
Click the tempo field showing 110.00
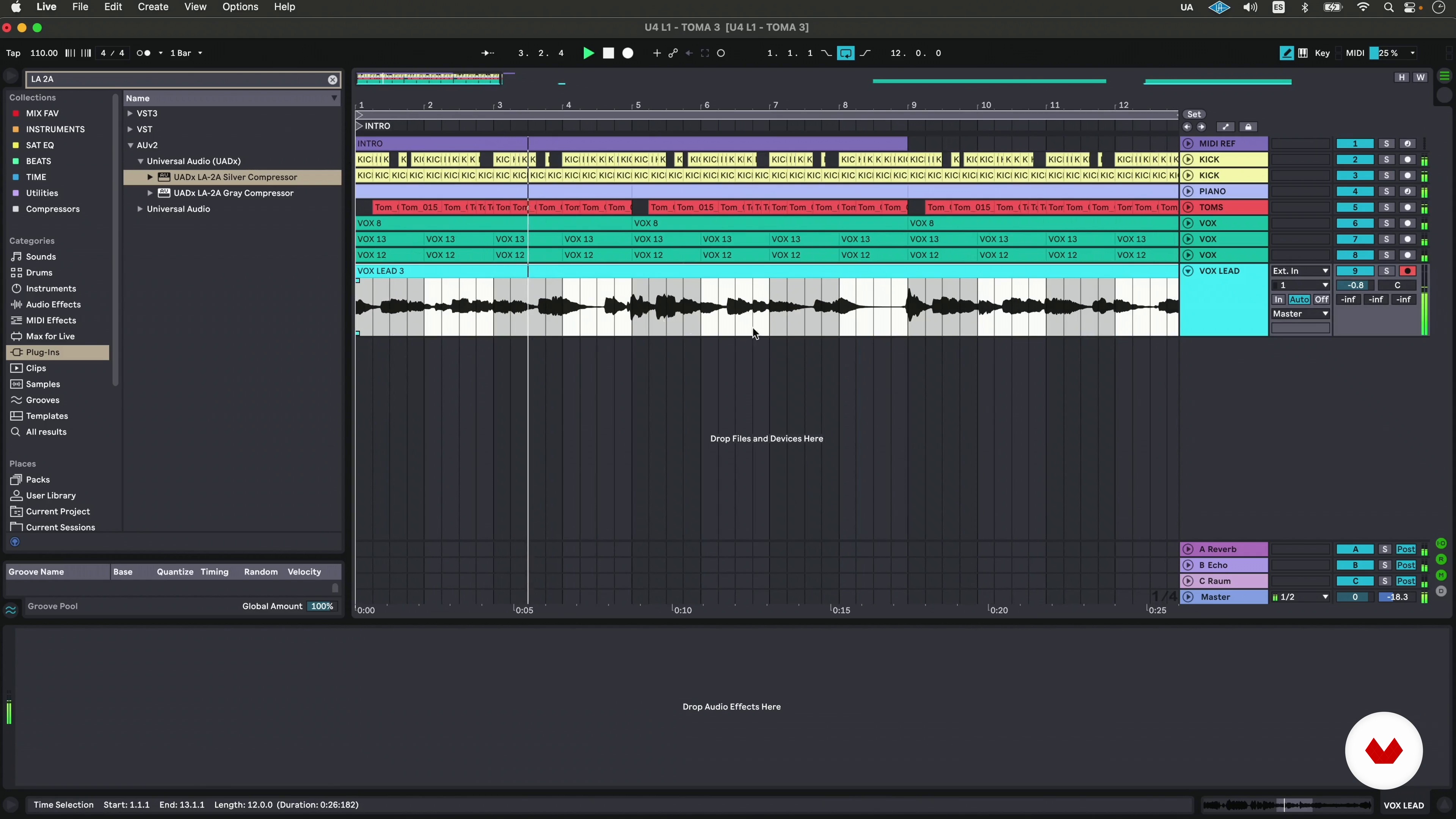pos(44,53)
